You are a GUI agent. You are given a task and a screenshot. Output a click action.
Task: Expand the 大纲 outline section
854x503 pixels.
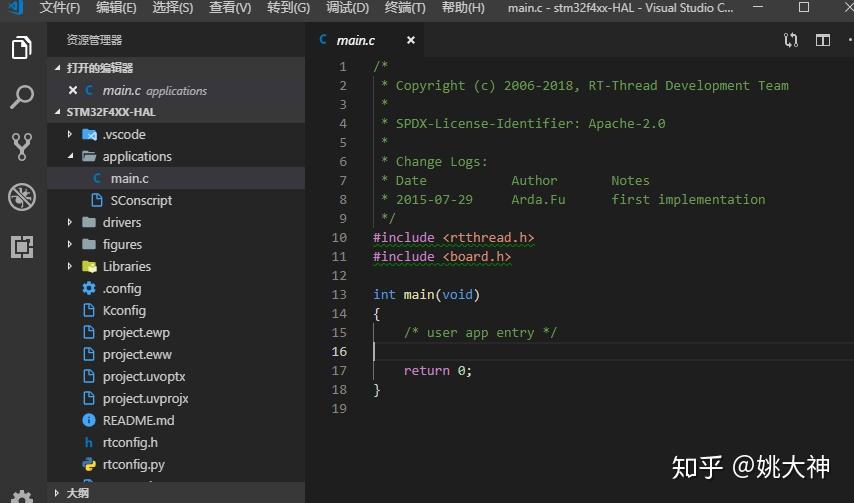pos(57,493)
